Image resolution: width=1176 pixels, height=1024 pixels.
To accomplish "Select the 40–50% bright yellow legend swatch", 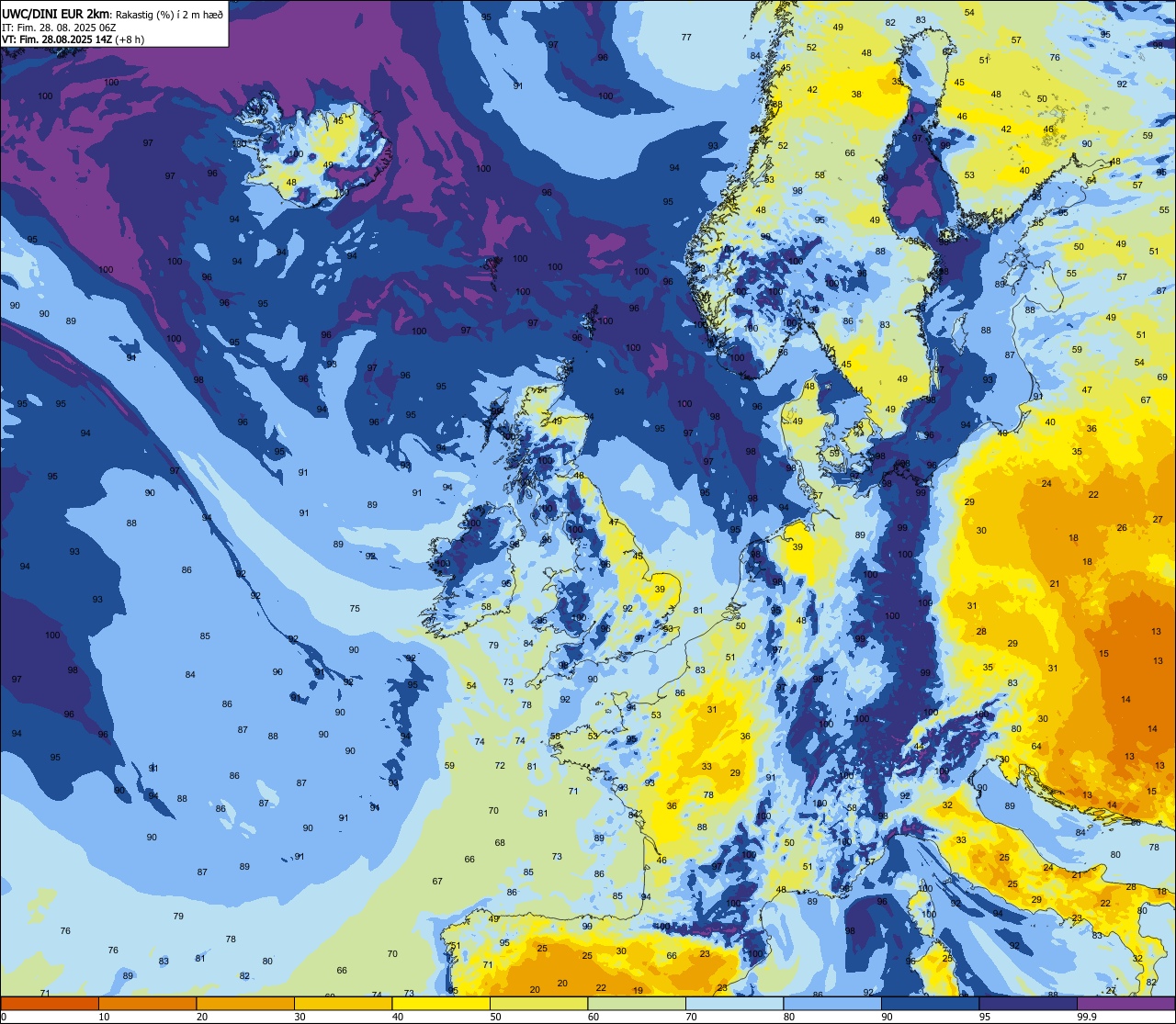I will (441, 1003).
